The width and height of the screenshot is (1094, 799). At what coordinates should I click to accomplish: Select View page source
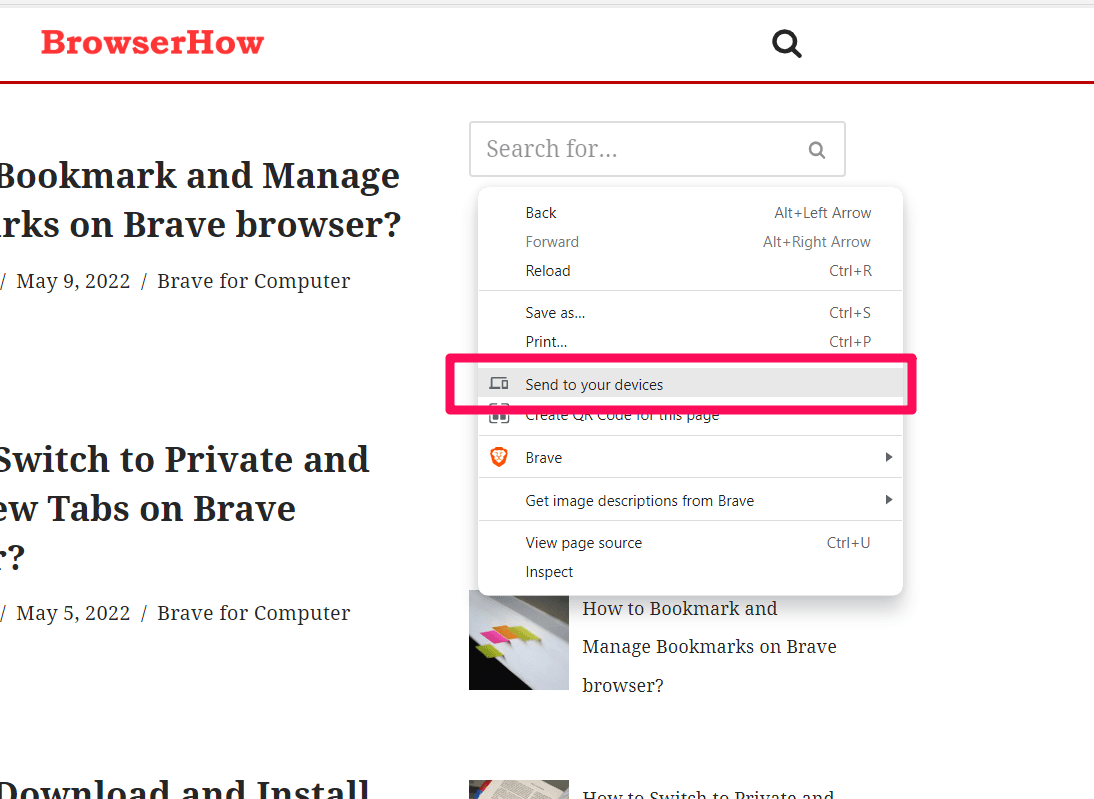click(x=690, y=543)
